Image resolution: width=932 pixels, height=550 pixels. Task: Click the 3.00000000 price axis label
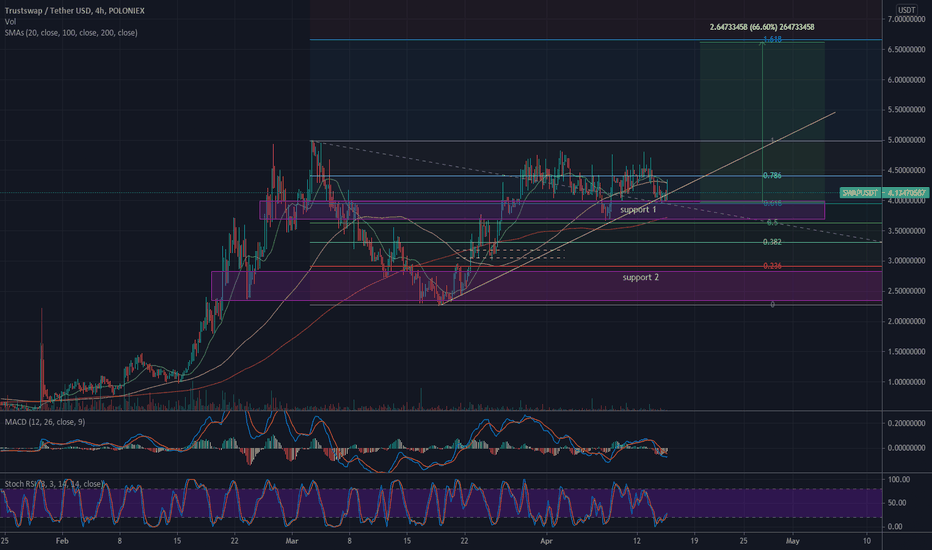(x=906, y=261)
